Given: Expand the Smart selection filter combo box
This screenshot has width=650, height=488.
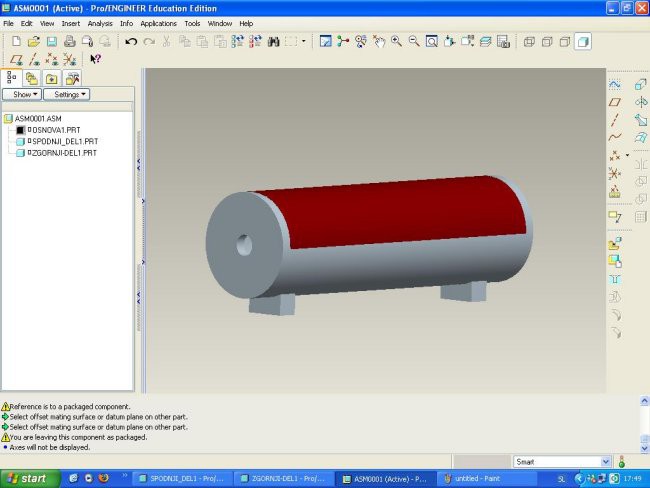Looking at the screenshot, I should 562,461.
